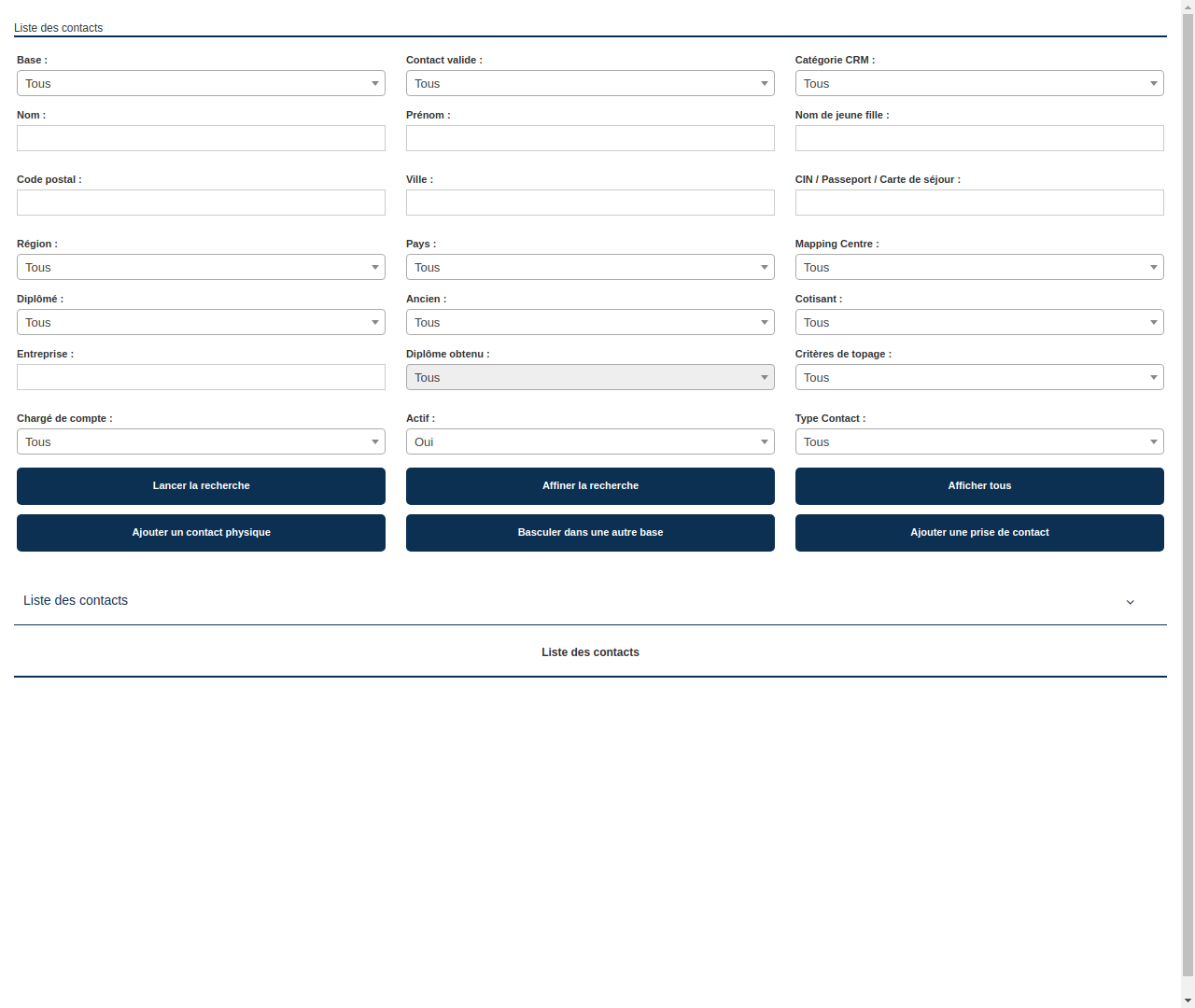
Task: Open the Diplômé dropdown
Action: 201,322
